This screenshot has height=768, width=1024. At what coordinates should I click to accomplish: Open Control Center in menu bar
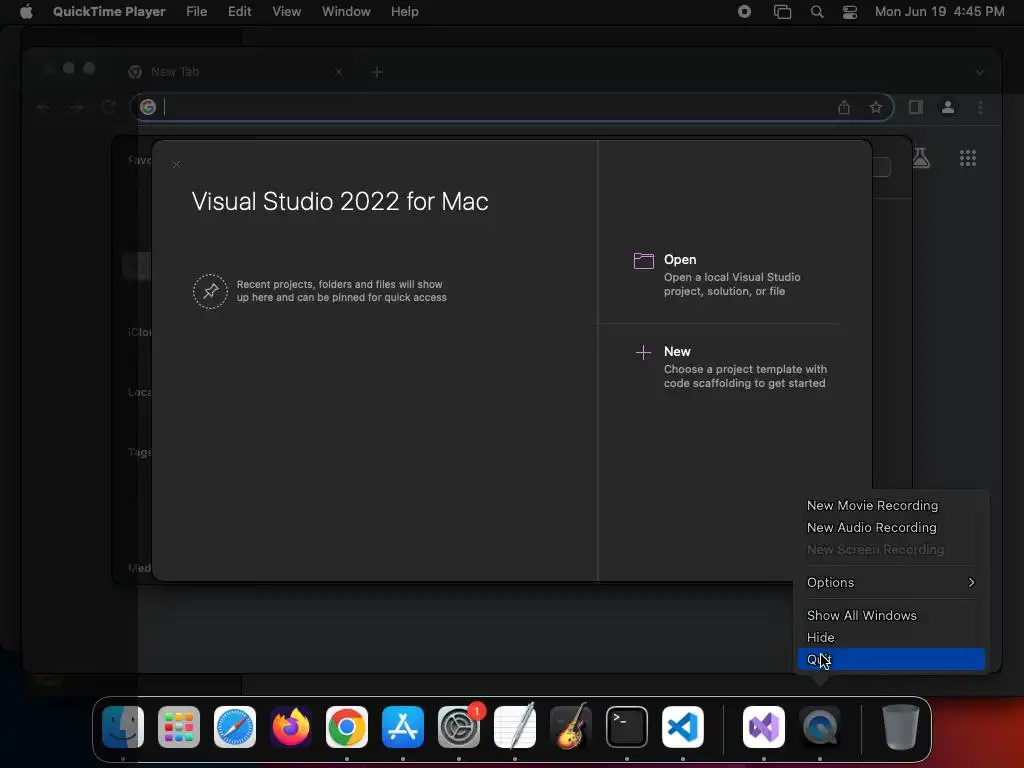point(850,12)
